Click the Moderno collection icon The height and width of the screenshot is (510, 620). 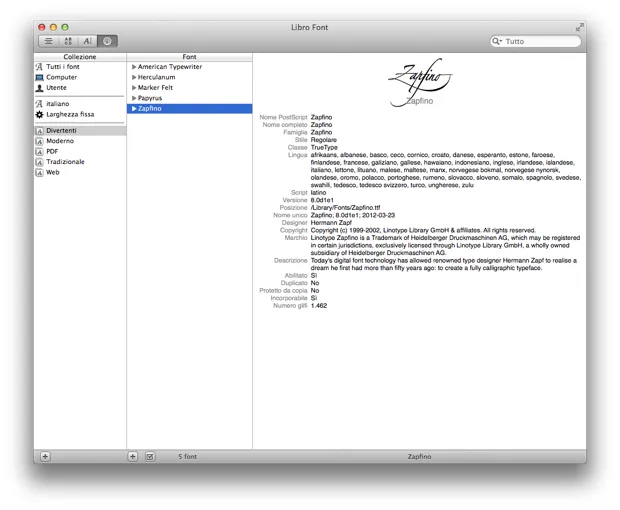pos(39,141)
